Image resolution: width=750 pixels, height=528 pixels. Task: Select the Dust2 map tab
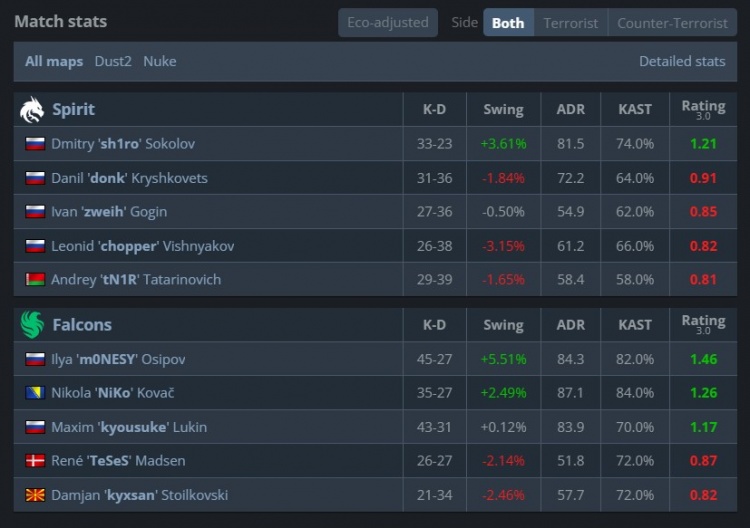[113, 61]
